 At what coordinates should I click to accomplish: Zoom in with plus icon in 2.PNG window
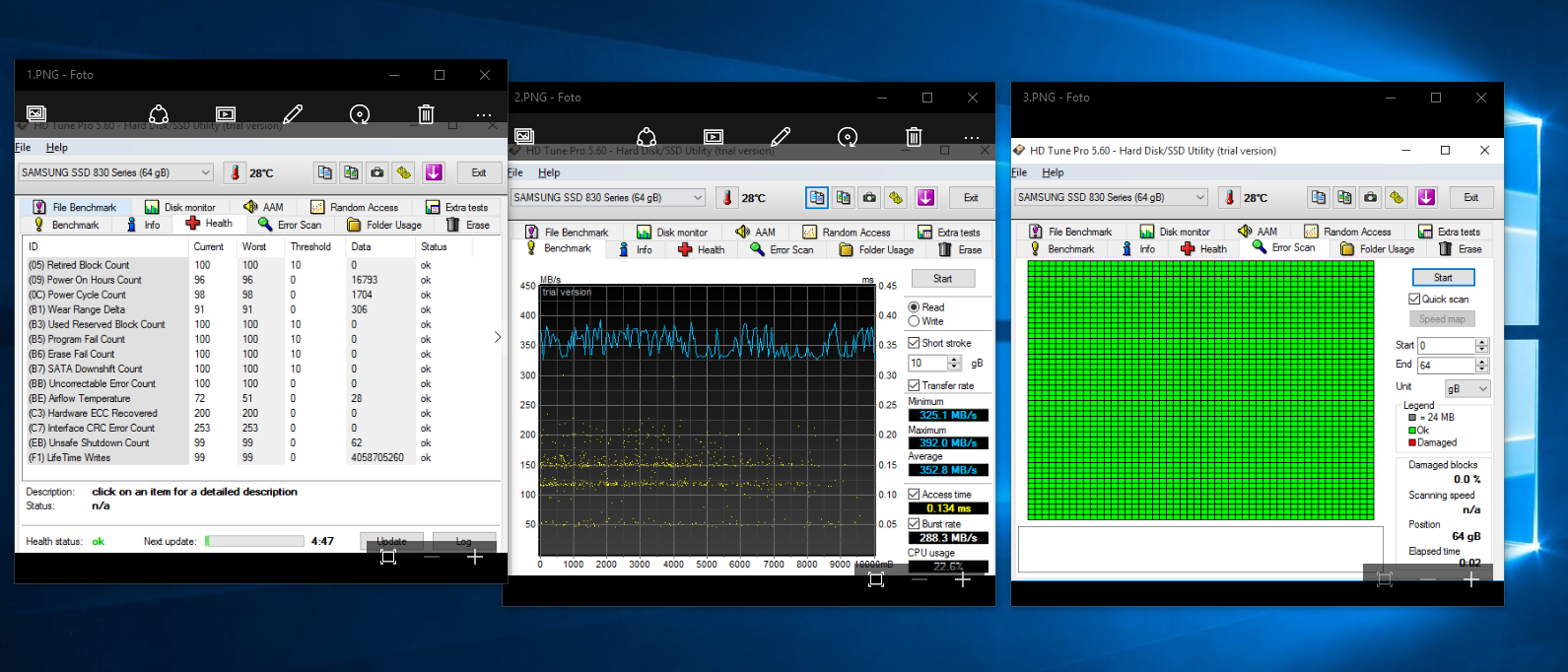tap(963, 579)
